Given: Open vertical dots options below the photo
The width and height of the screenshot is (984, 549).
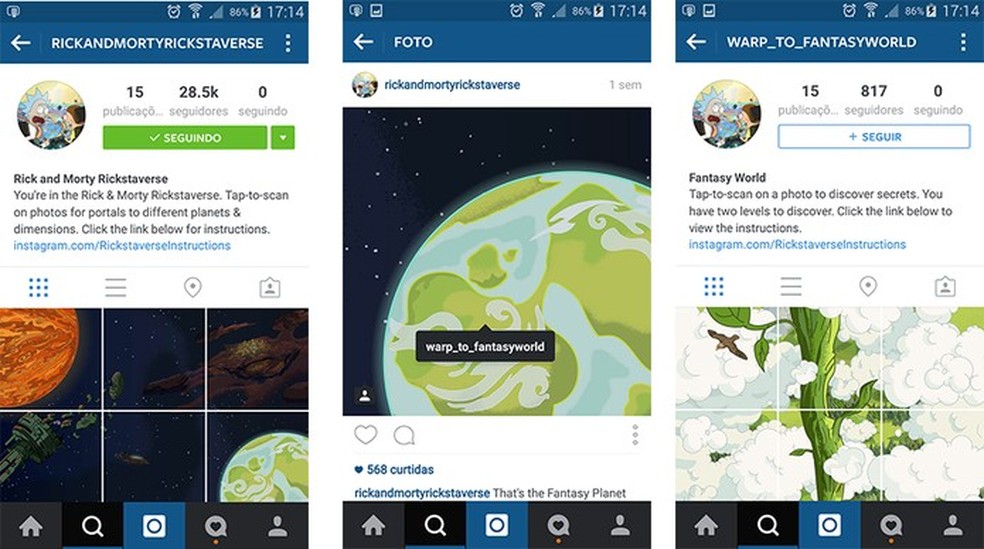Looking at the screenshot, I should pos(635,435).
